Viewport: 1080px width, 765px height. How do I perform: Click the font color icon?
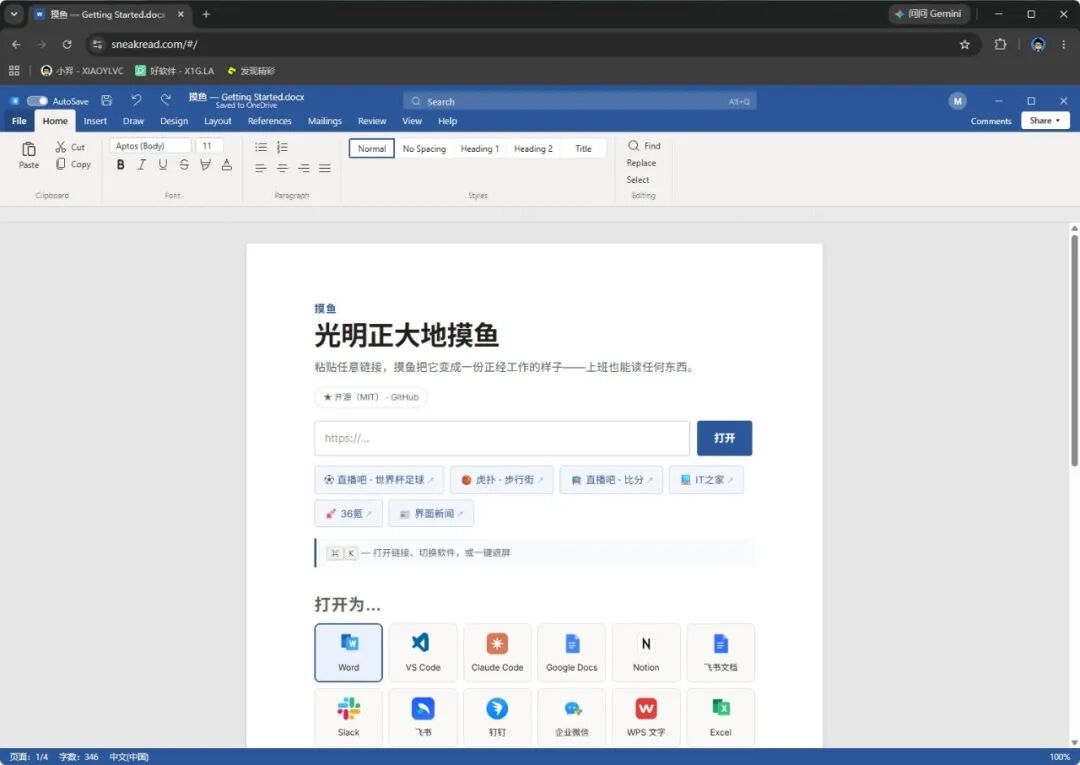(x=227, y=165)
